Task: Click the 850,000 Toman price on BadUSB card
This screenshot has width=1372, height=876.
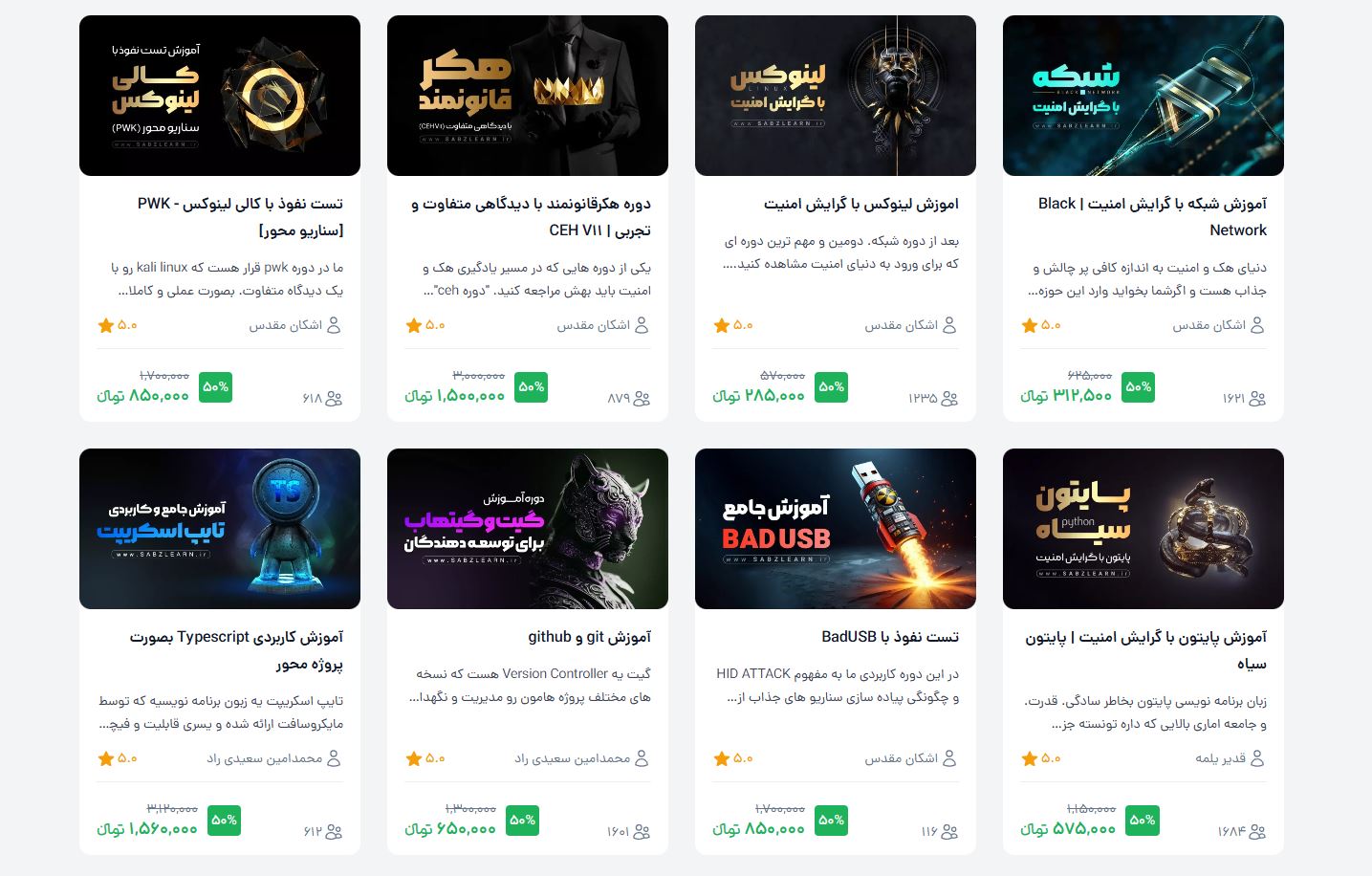Action: (758, 829)
